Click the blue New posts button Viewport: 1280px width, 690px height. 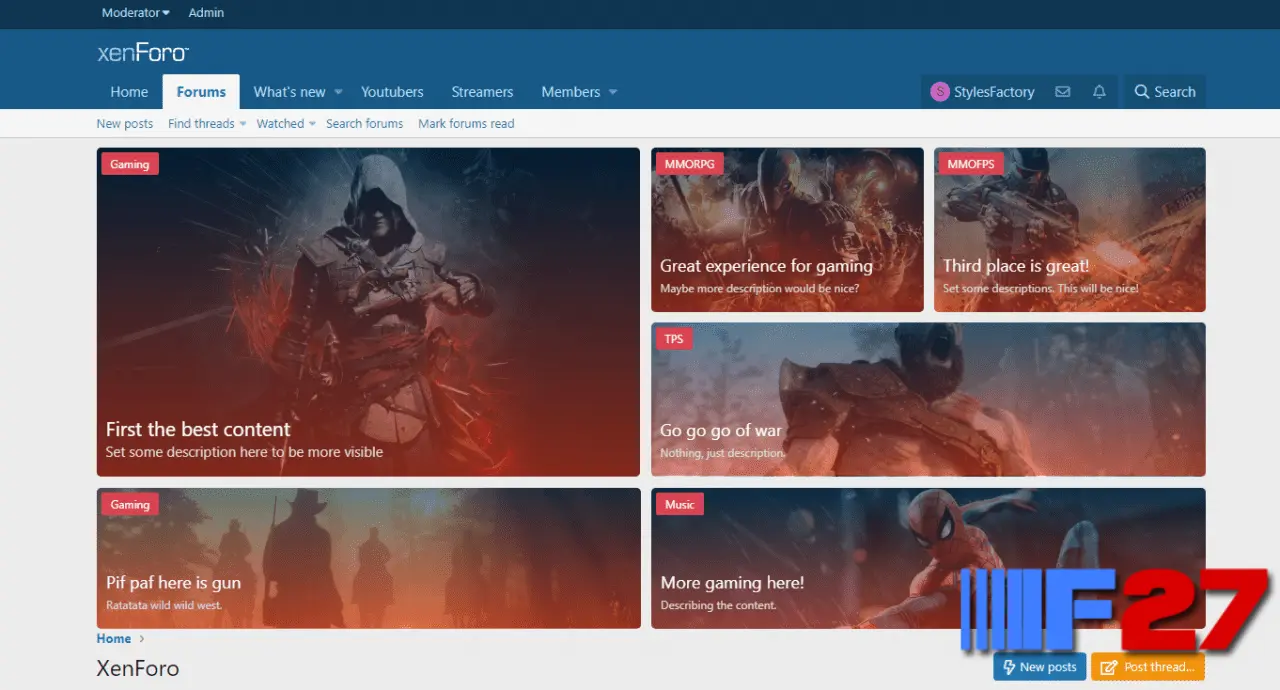point(1039,667)
